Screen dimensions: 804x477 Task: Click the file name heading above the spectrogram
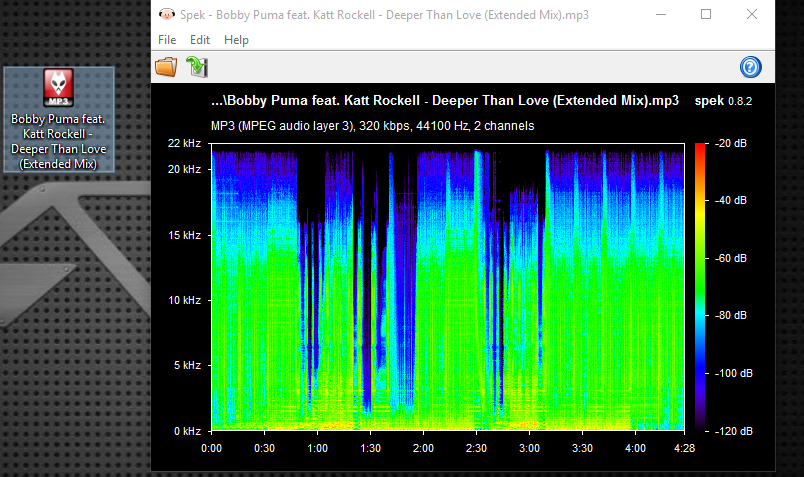click(x=445, y=101)
